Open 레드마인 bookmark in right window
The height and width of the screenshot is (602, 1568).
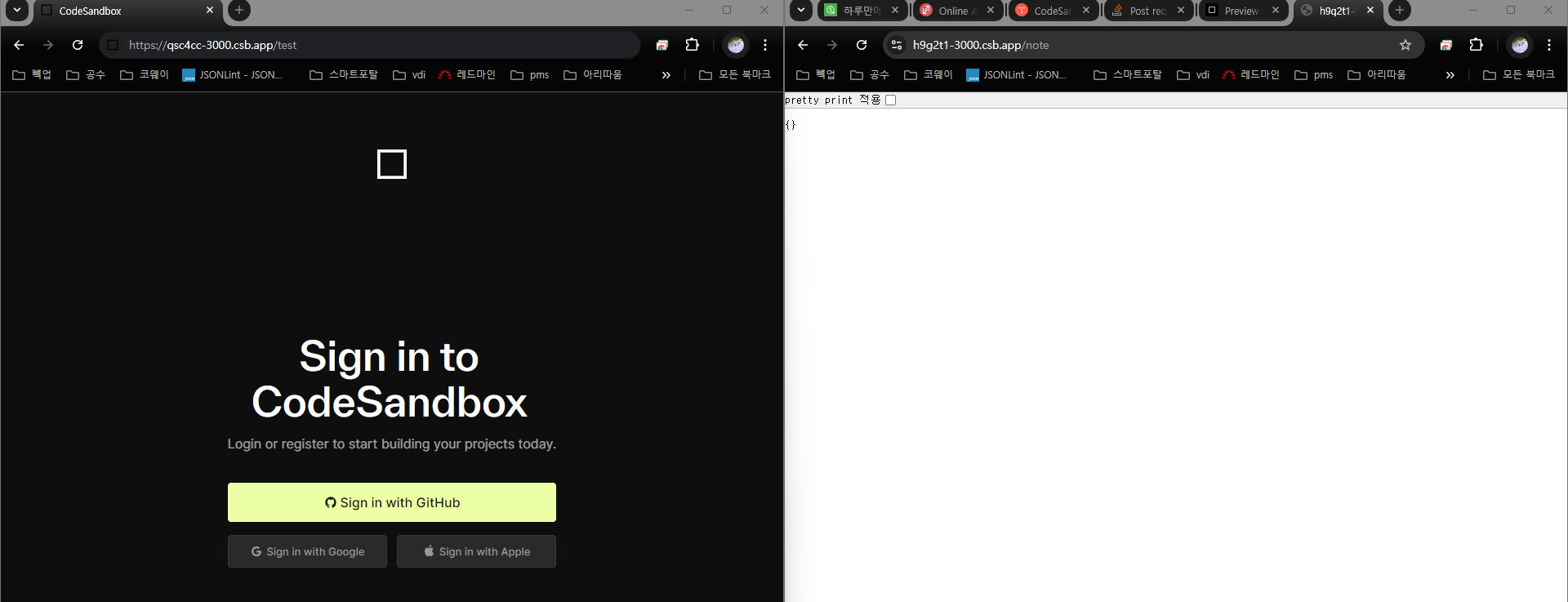pos(1251,74)
